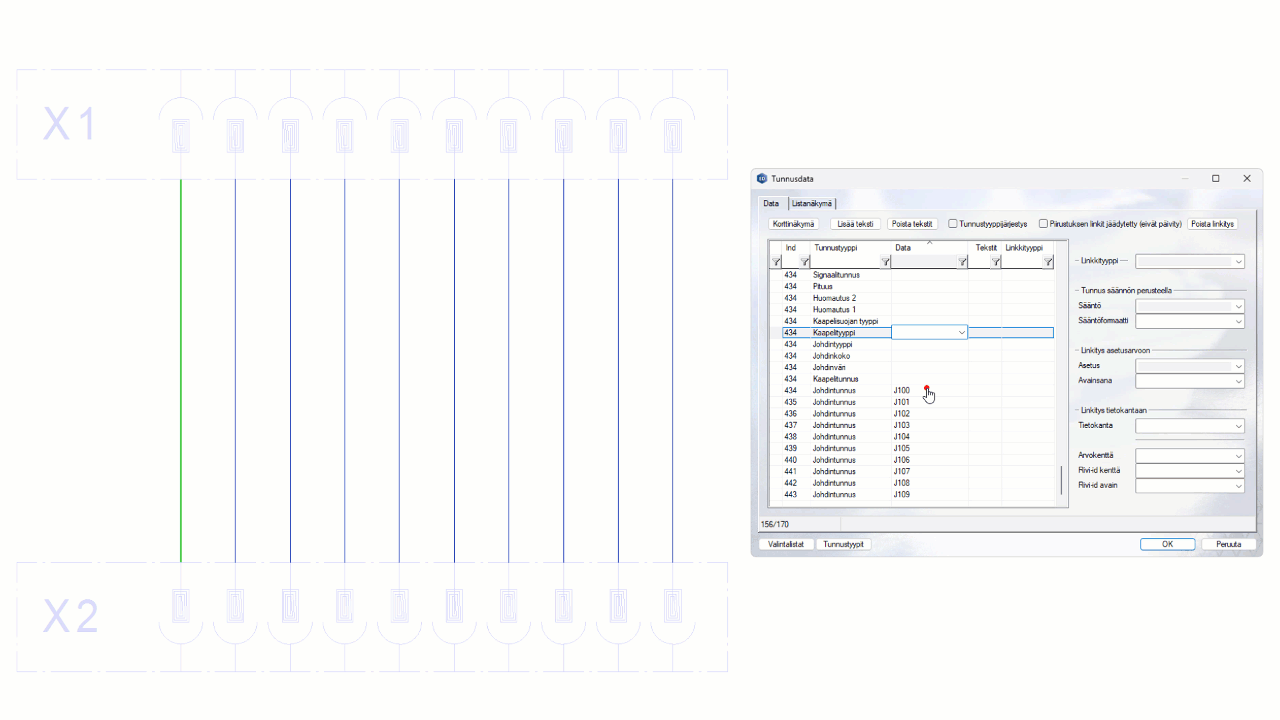Click the J101 data cell
The height and width of the screenshot is (720, 1280).
click(x=929, y=402)
